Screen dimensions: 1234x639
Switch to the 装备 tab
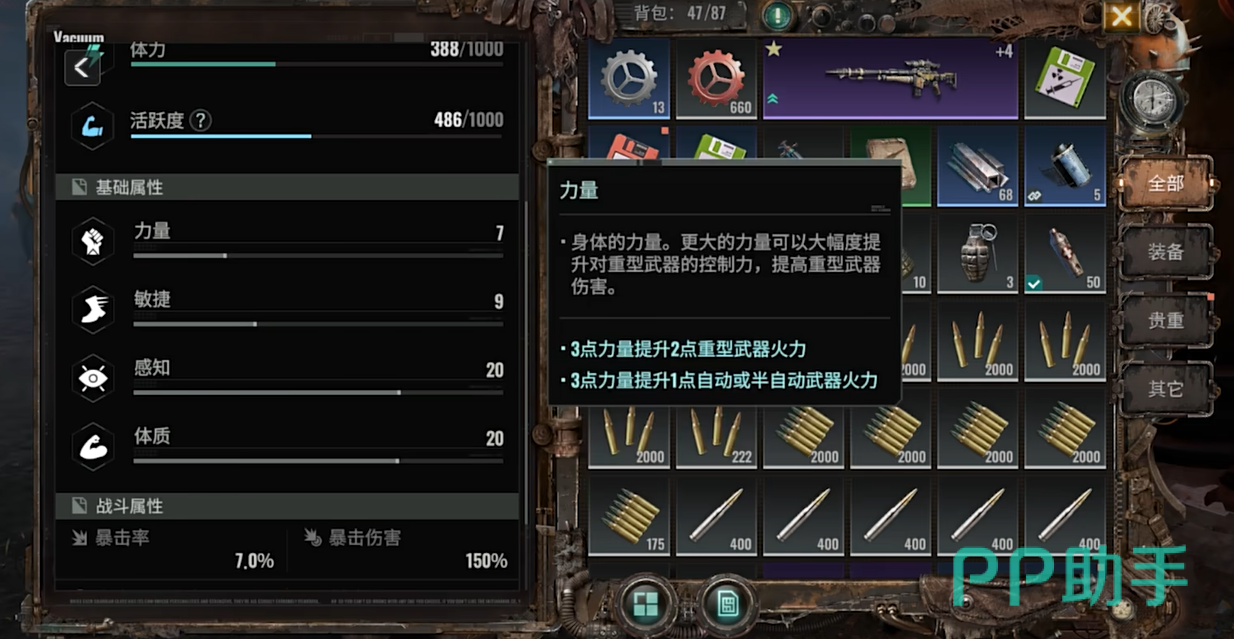click(1165, 252)
